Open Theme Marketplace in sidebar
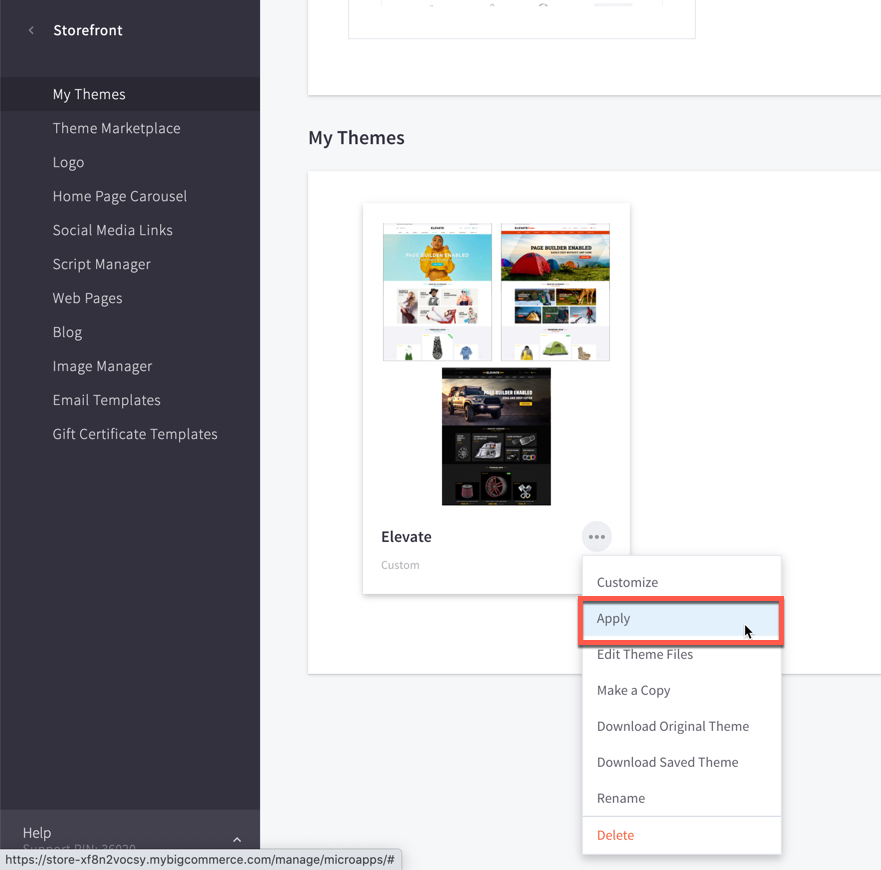881x870 pixels. (116, 128)
